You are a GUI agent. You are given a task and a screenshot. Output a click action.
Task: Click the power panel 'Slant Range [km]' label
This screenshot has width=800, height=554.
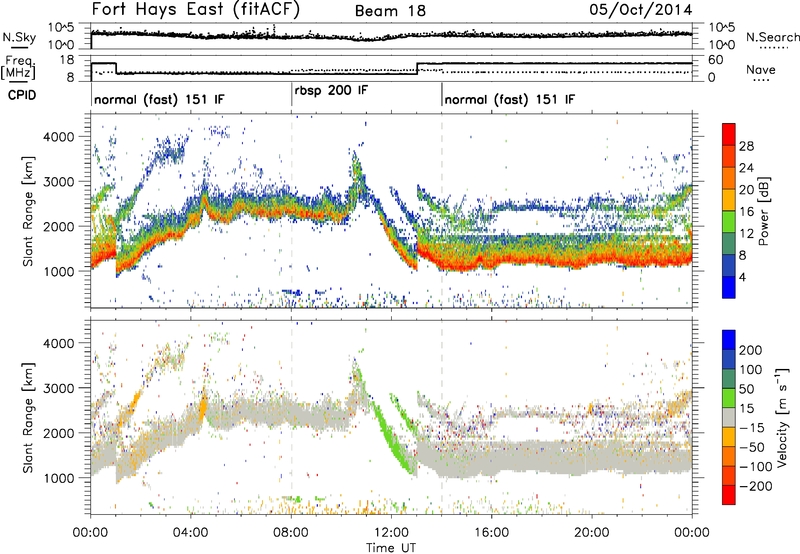point(28,211)
